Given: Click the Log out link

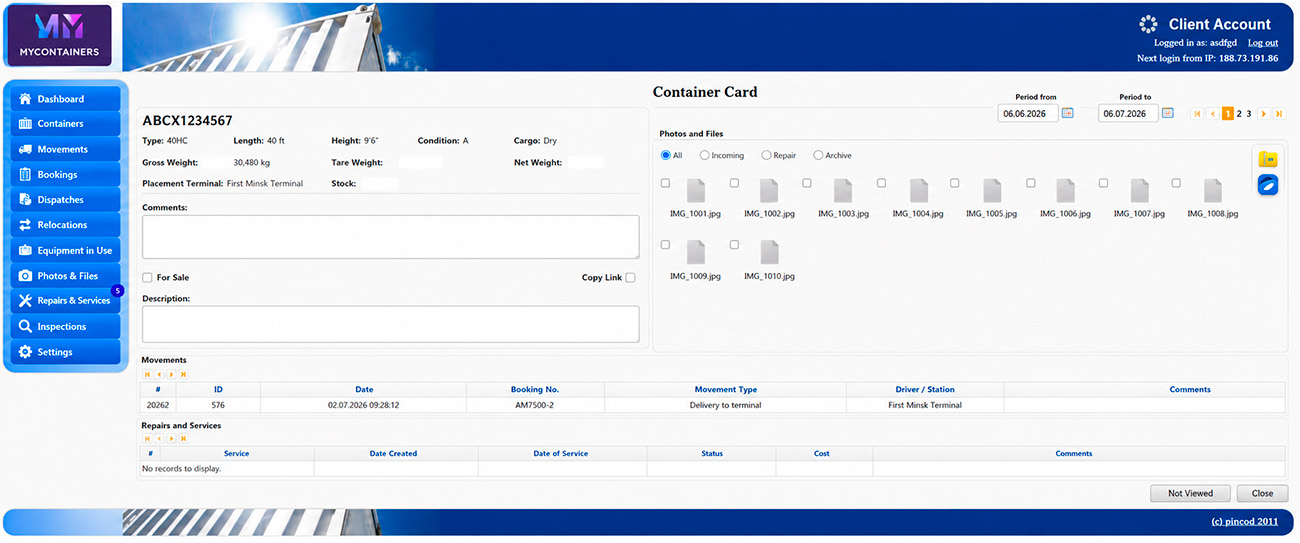Looking at the screenshot, I should 1263,43.
